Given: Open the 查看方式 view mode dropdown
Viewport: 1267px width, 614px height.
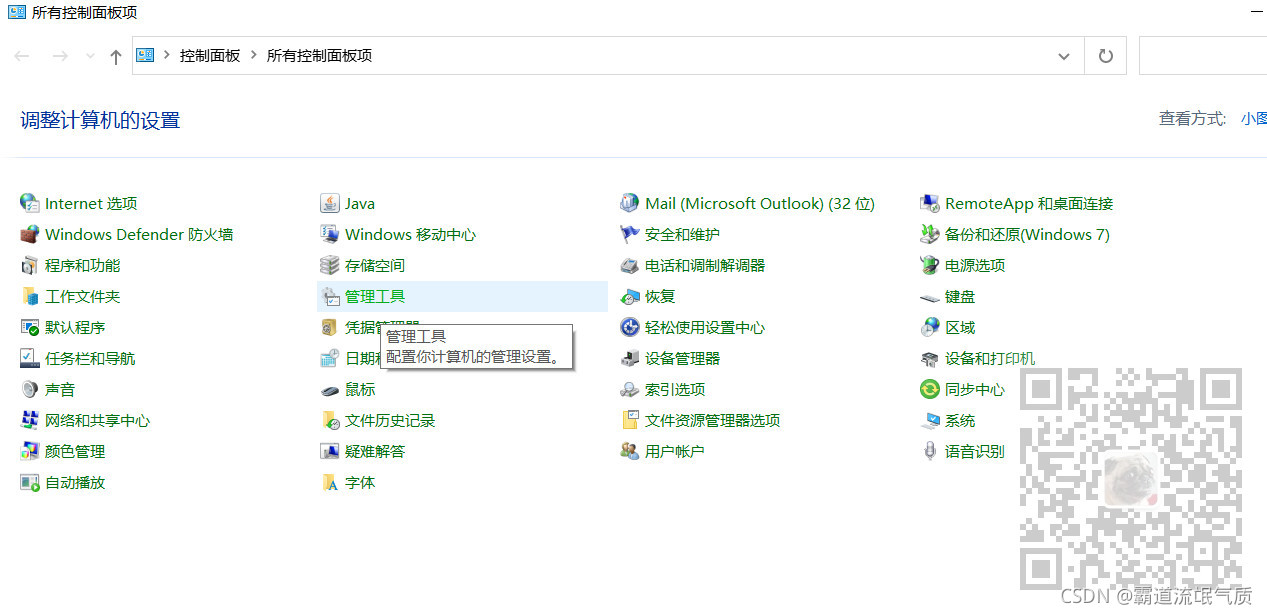Looking at the screenshot, I should 1254,118.
